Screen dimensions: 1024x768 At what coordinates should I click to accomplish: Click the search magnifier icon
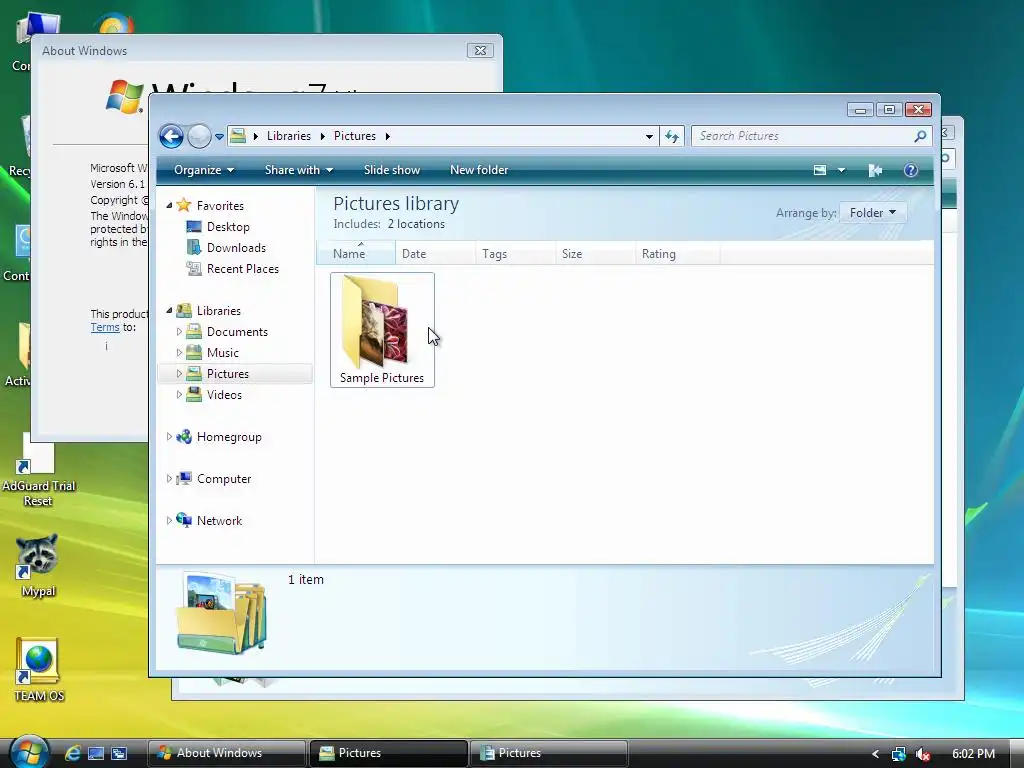click(x=920, y=136)
